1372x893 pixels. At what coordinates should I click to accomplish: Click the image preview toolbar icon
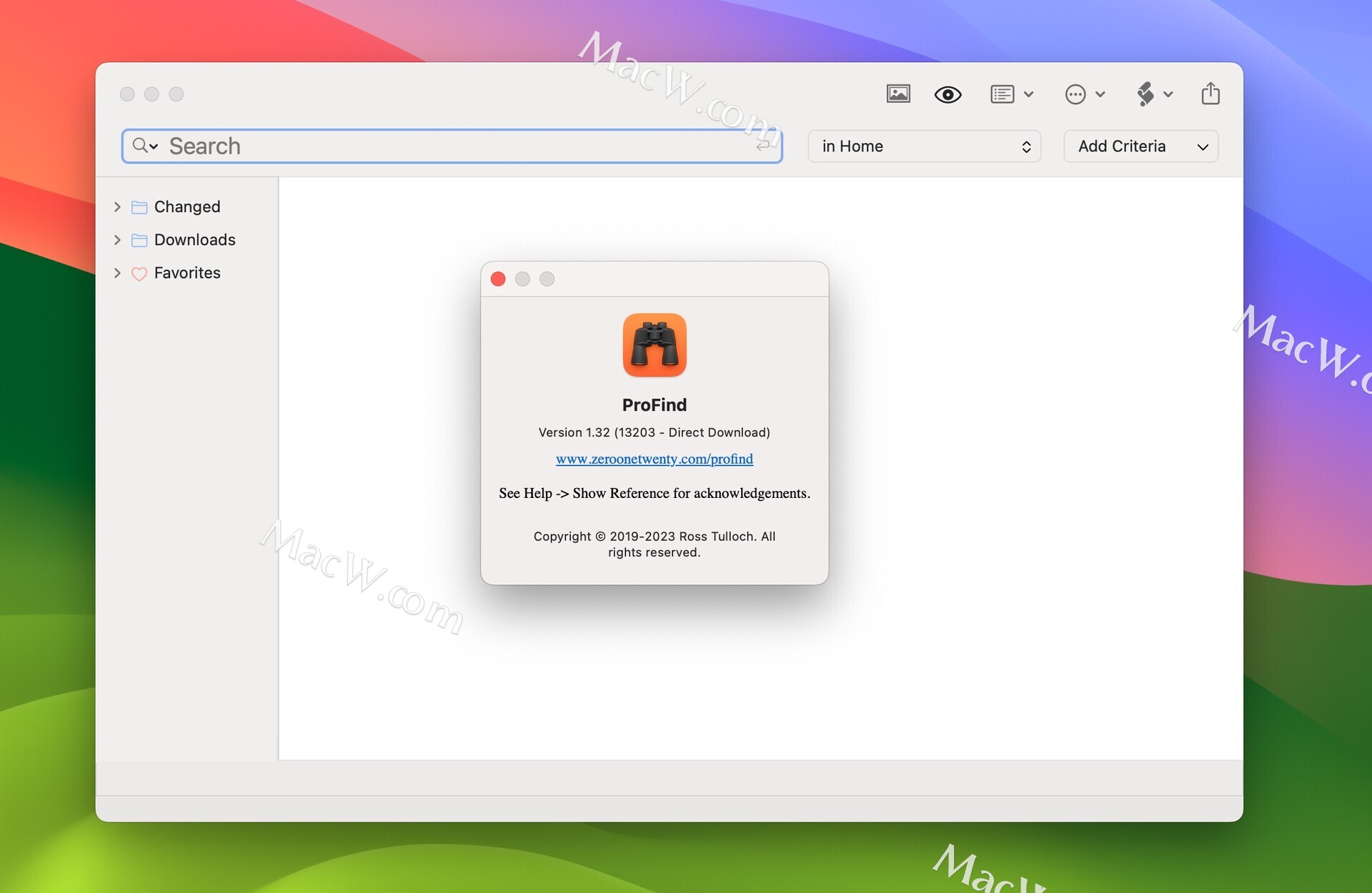[898, 94]
